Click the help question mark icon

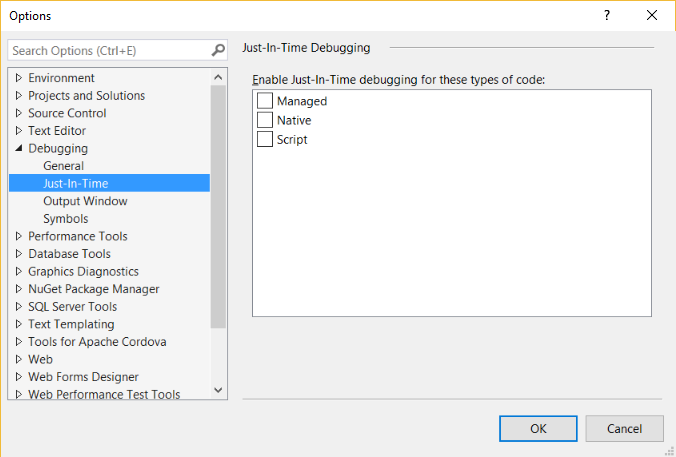pyautogui.click(x=606, y=15)
